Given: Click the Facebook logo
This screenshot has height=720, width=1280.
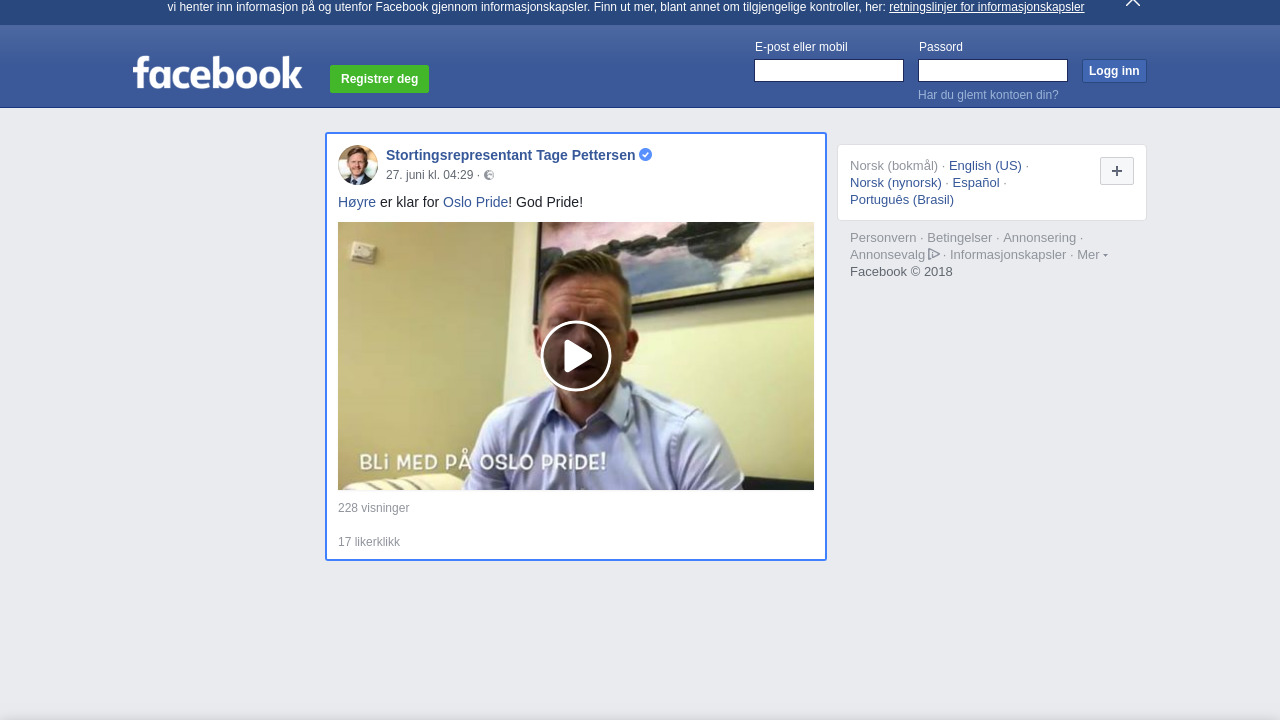Looking at the screenshot, I should point(217,73).
